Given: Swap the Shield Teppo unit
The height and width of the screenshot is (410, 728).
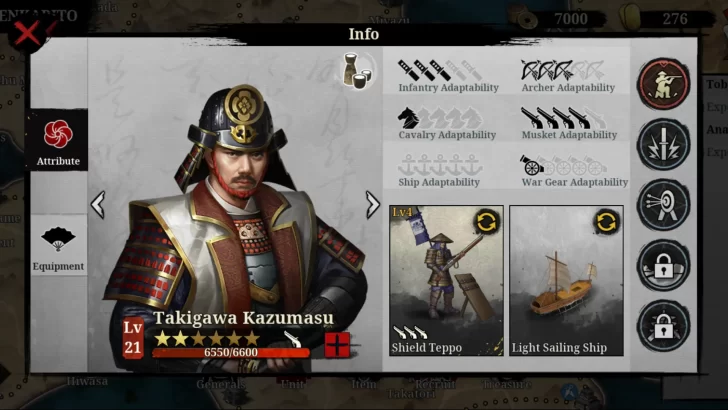Looking at the screenshot, I should pyautogui.click(x=486, y=222).
